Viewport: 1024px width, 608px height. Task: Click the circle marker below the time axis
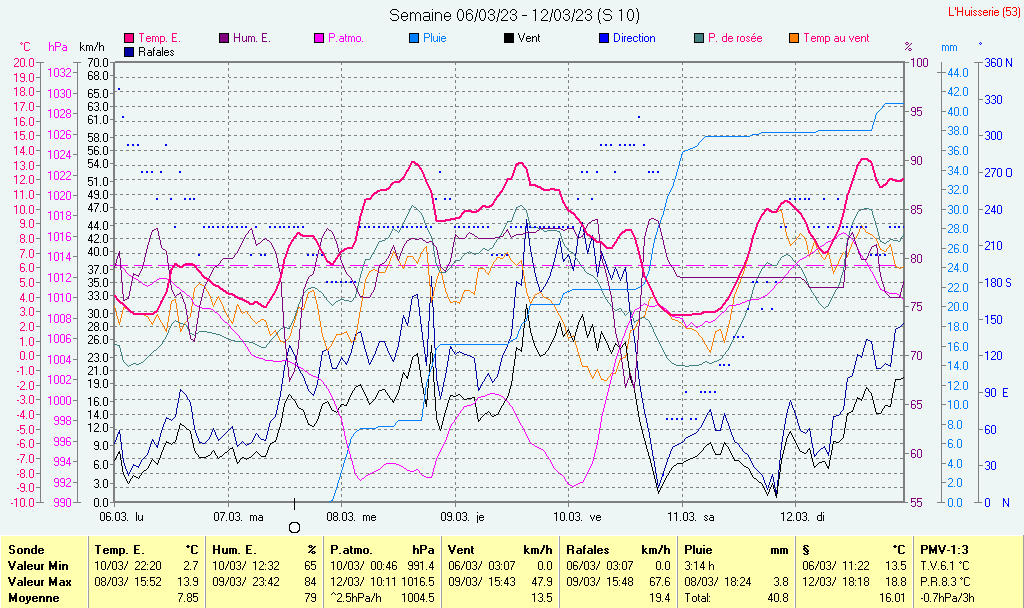click(x=295, y=527)
